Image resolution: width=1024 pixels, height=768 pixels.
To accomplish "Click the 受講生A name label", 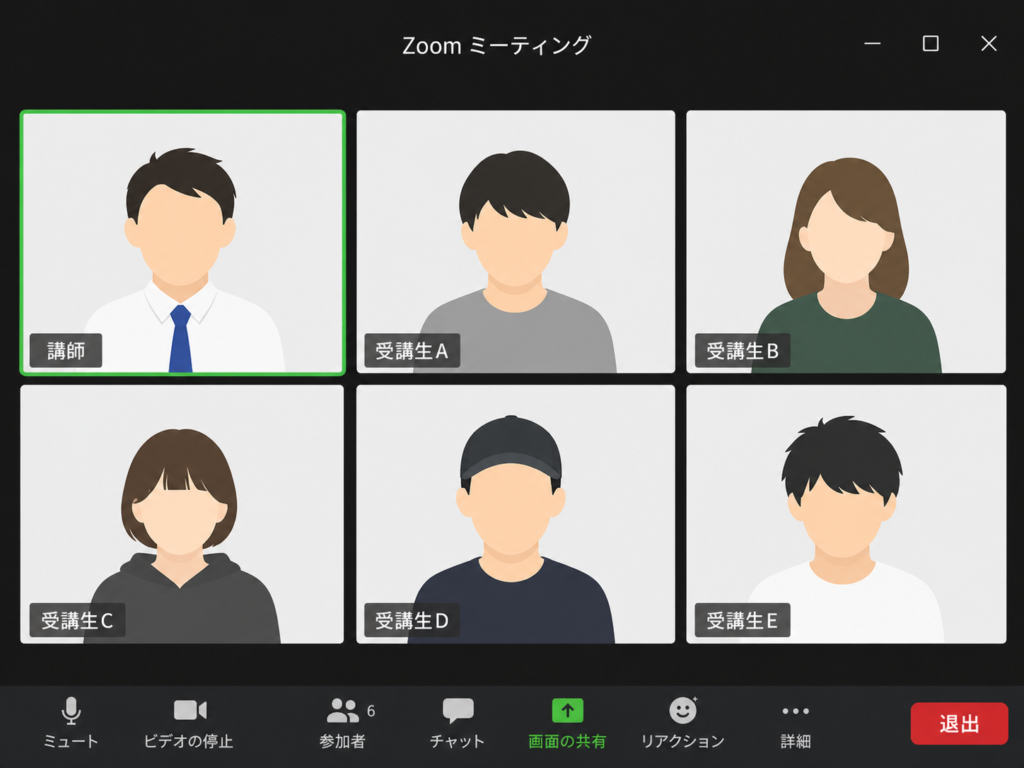I will coord(412,351).
